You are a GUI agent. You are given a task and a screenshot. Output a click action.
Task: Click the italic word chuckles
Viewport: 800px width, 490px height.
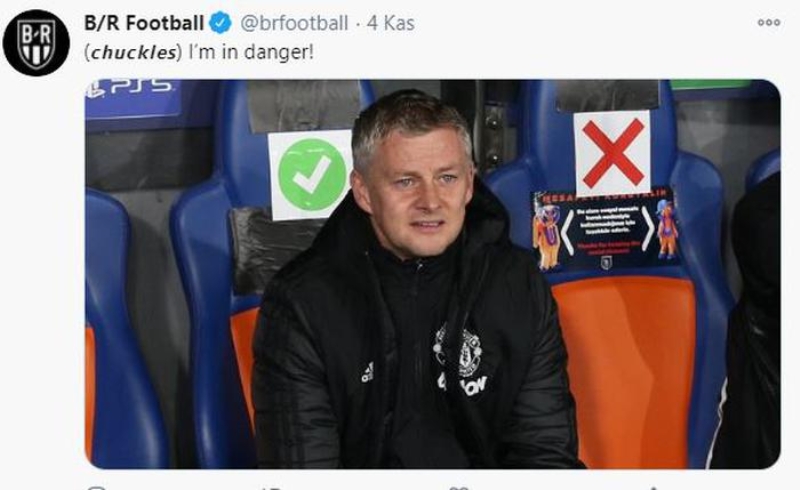pos(133,53)
